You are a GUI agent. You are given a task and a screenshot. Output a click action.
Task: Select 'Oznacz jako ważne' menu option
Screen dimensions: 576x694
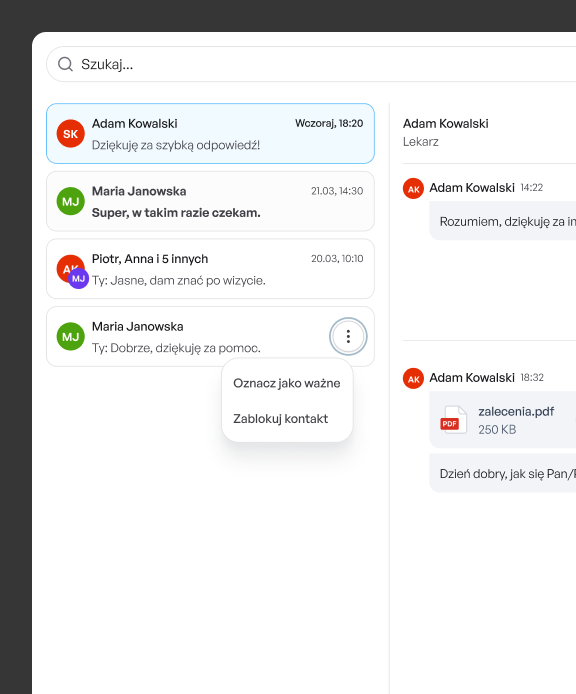pos(287,383)
